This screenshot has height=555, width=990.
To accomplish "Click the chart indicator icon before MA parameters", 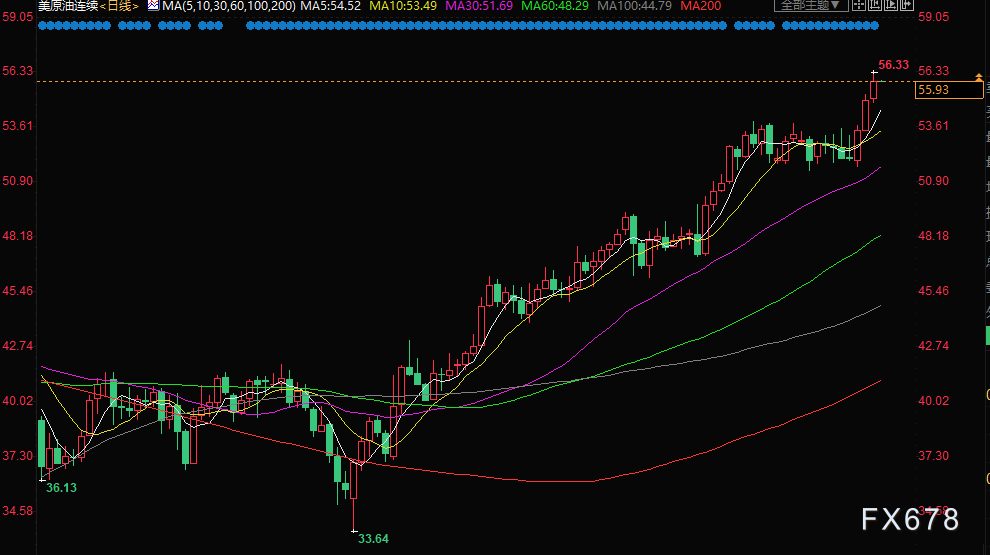I will pyautogui.click(x=153, y=6).
